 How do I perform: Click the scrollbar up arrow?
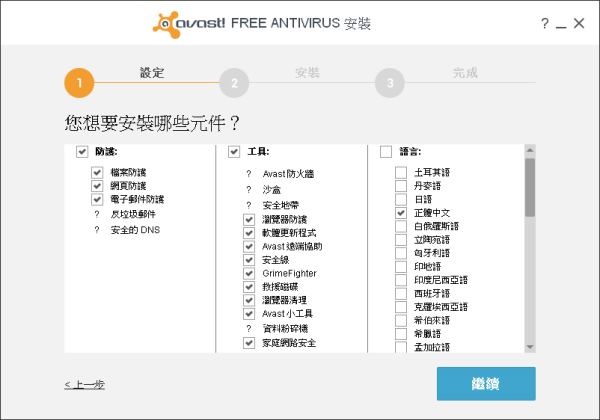click(530, 150)
